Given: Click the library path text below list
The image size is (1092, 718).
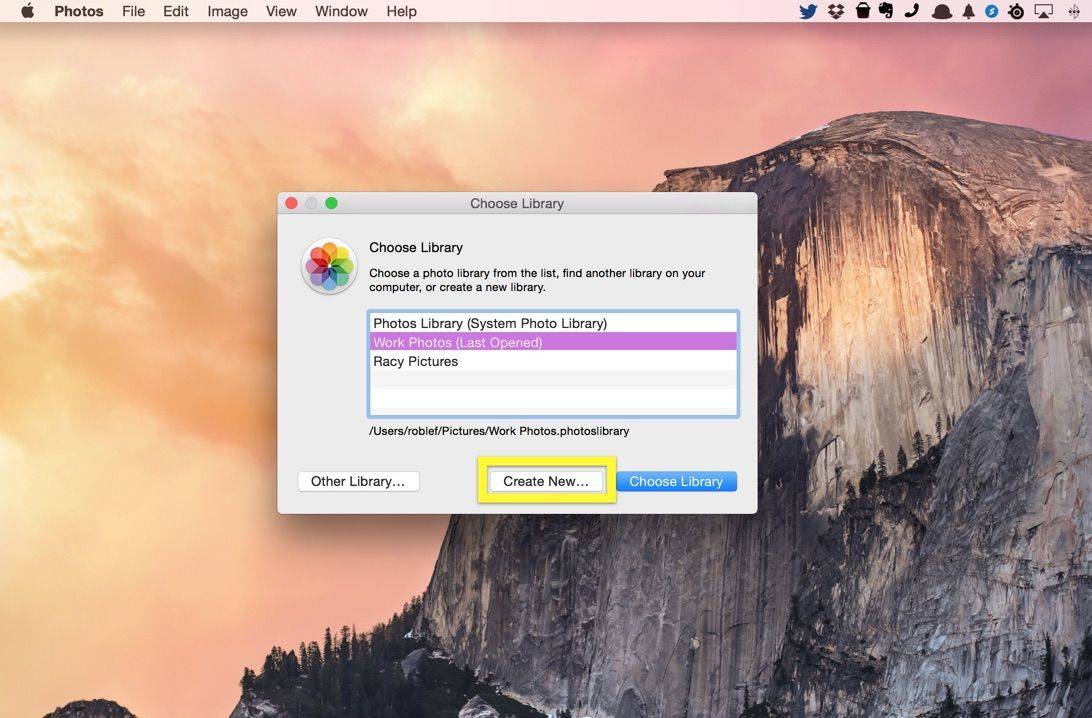Looking at the screenshot, I should point(499,431).
